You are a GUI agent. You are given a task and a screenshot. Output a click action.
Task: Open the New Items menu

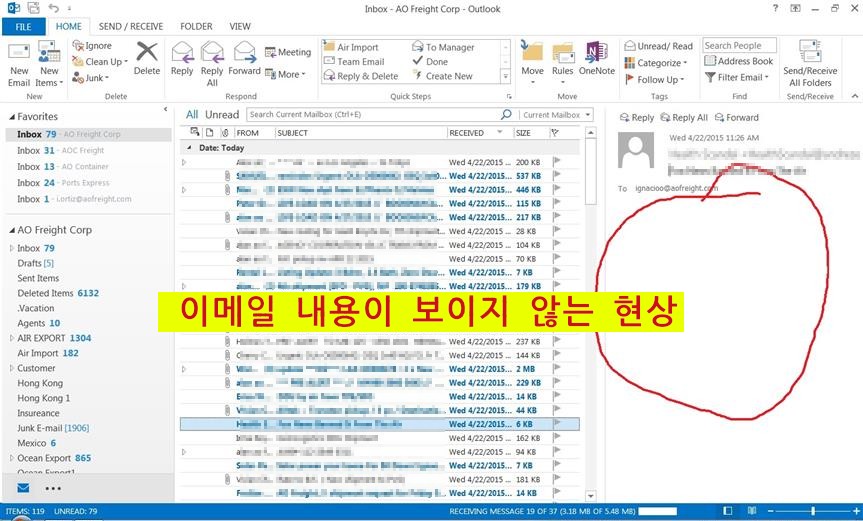pyautogui.click(x=50, y=65)
